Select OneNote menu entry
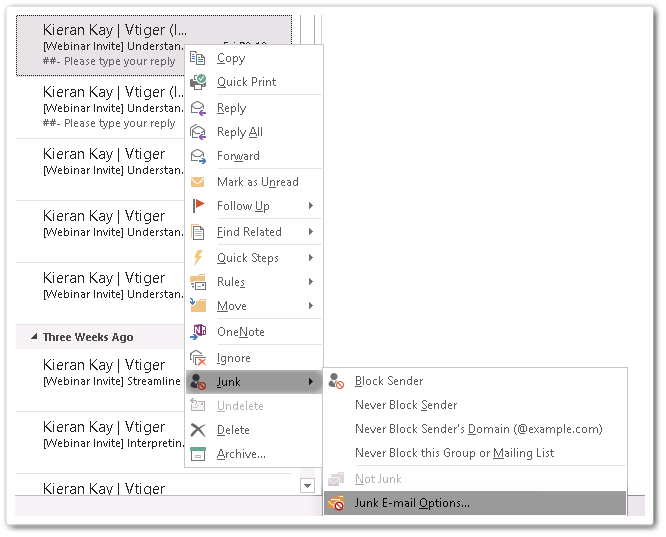Screen dimensions: 666x537 [254, 332]
